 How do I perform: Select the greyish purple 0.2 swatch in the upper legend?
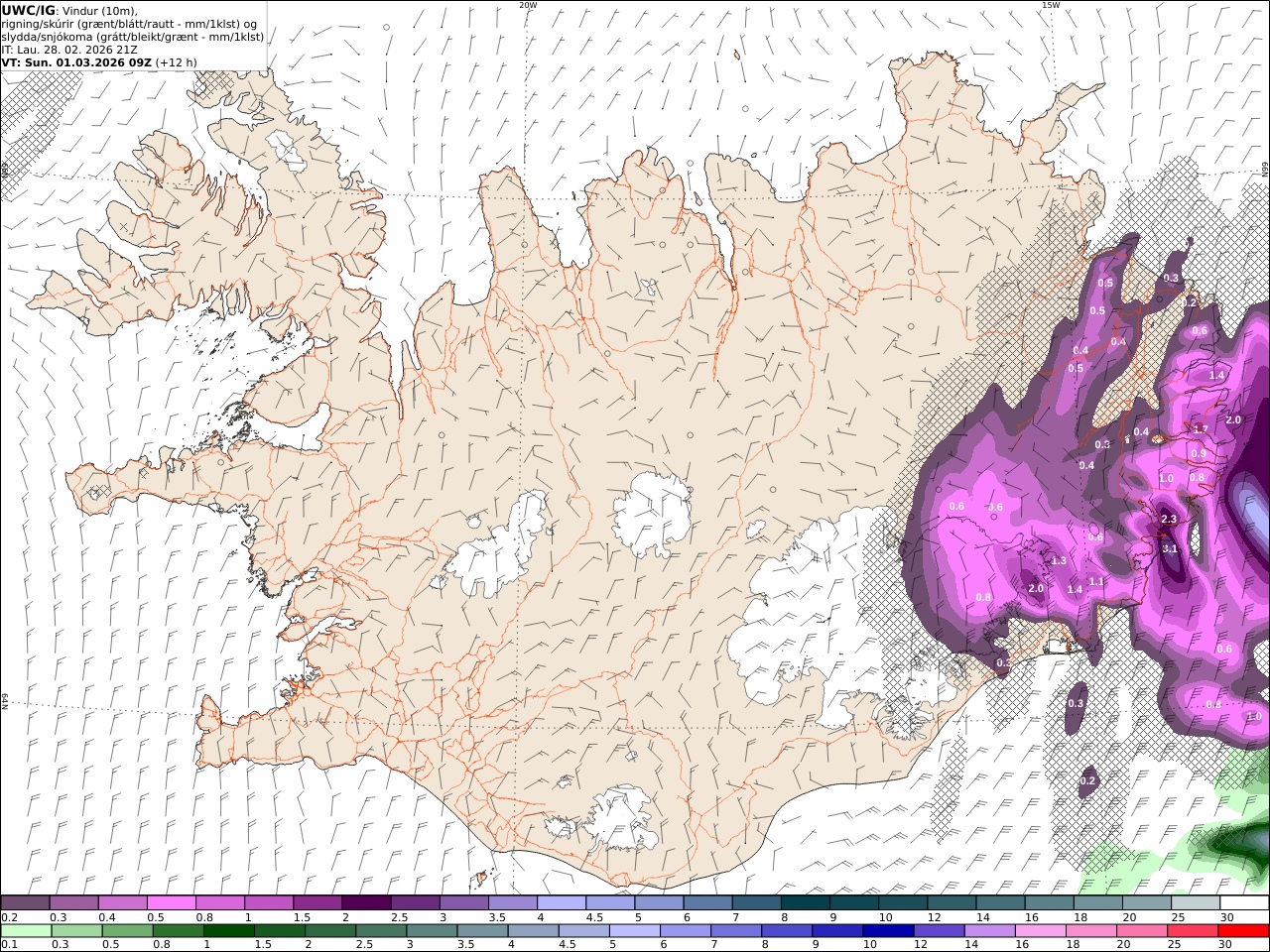coord(25,903)
